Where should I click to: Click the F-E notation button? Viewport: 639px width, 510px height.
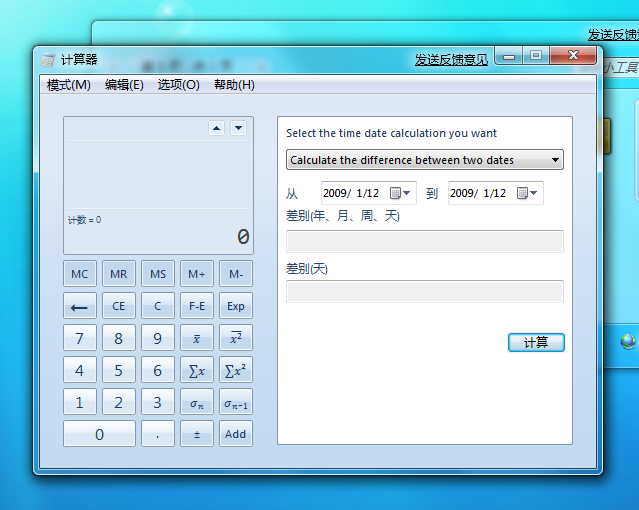click(x=196, y=306)
